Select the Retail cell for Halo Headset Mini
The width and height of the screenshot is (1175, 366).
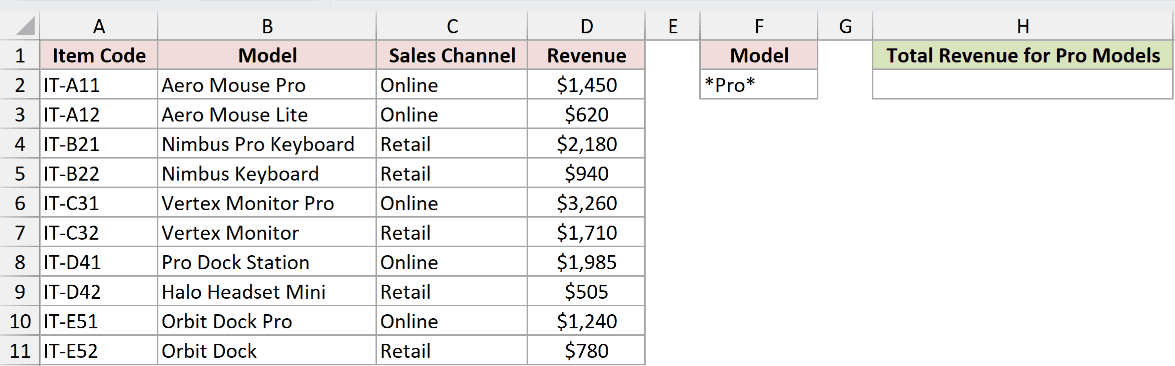tap(452, 292)
